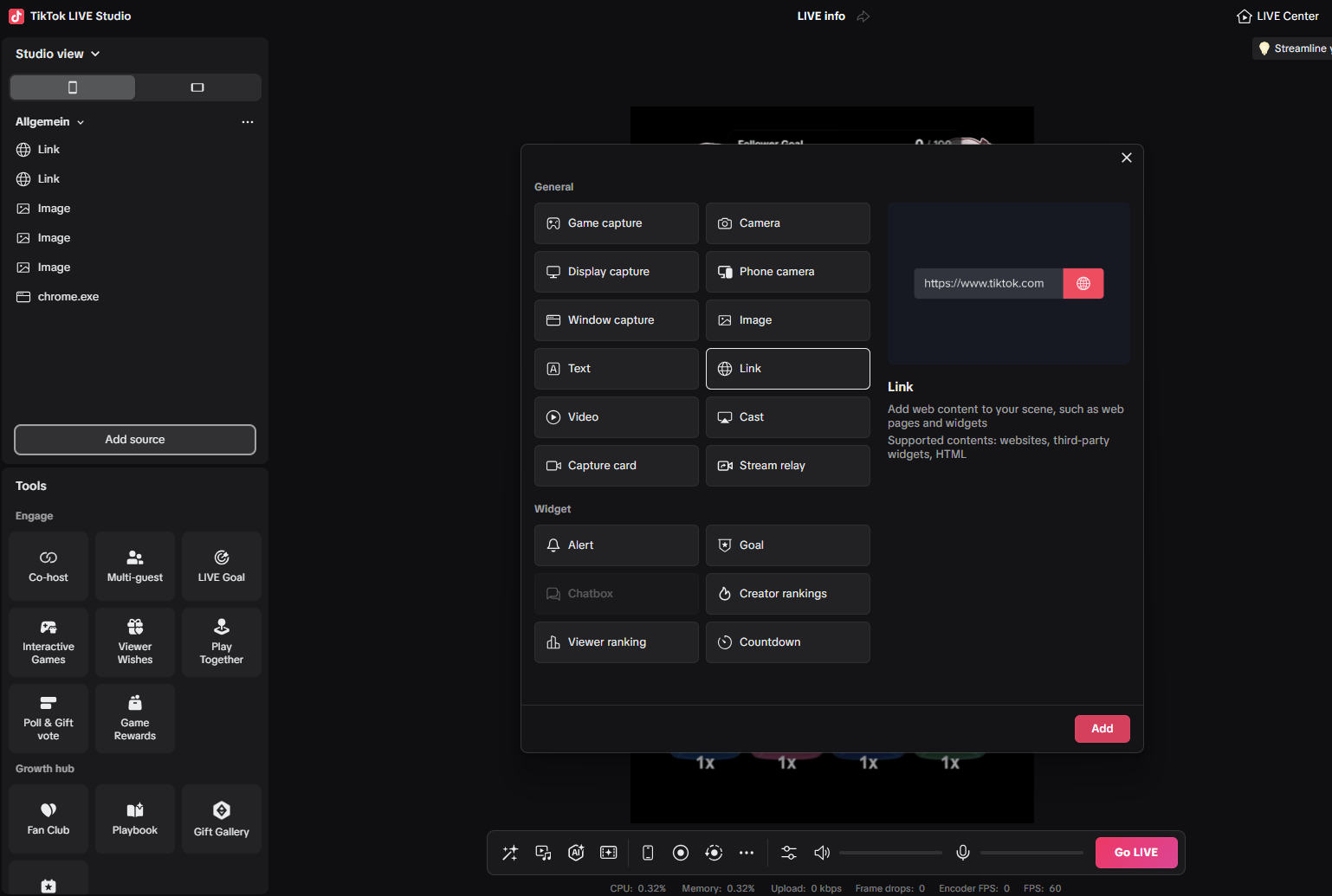Click the tiktok.com URL preview field
1332x896 pixels.
(988, 283)
